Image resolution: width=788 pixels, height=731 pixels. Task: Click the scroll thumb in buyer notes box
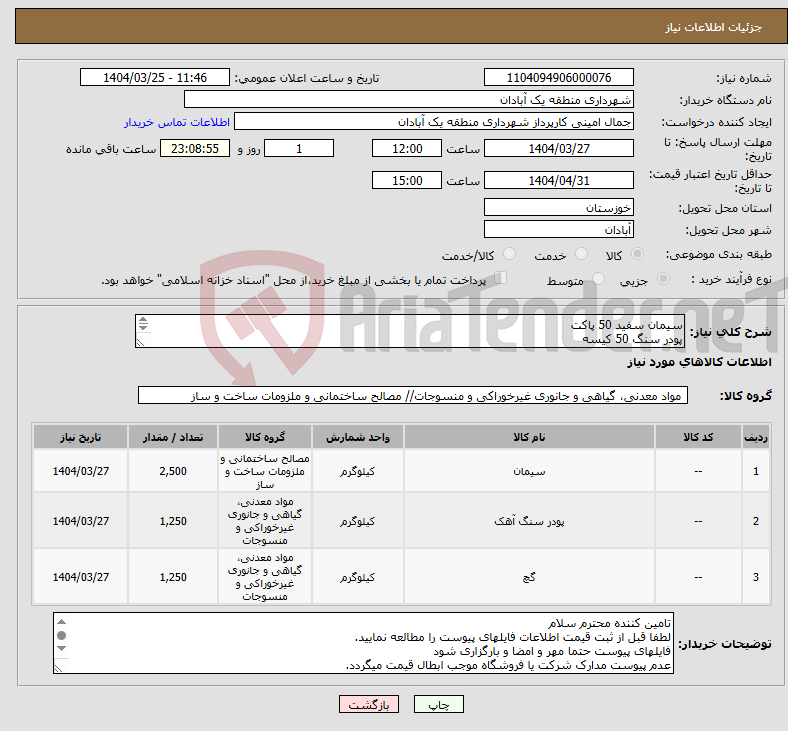click(x=61, y=636)
